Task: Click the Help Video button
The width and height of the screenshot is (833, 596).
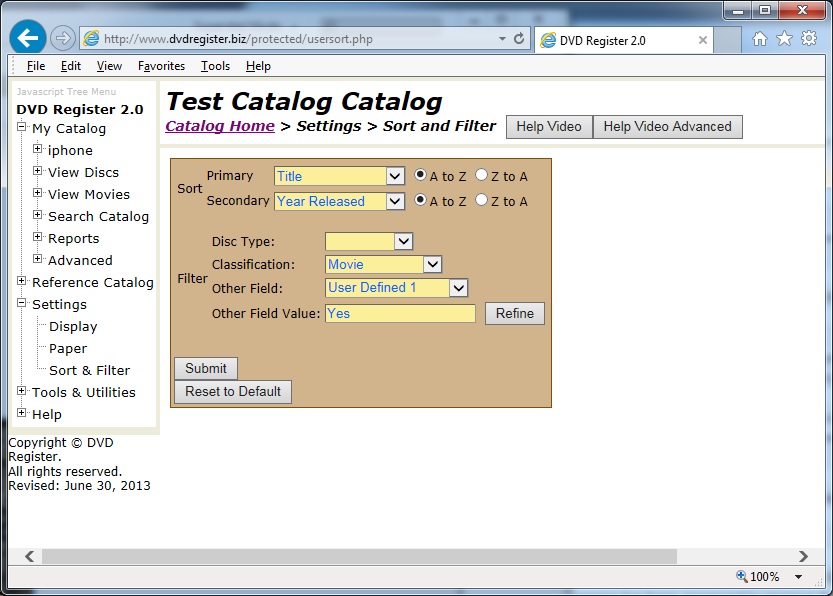Action: (x=549, y=126)
